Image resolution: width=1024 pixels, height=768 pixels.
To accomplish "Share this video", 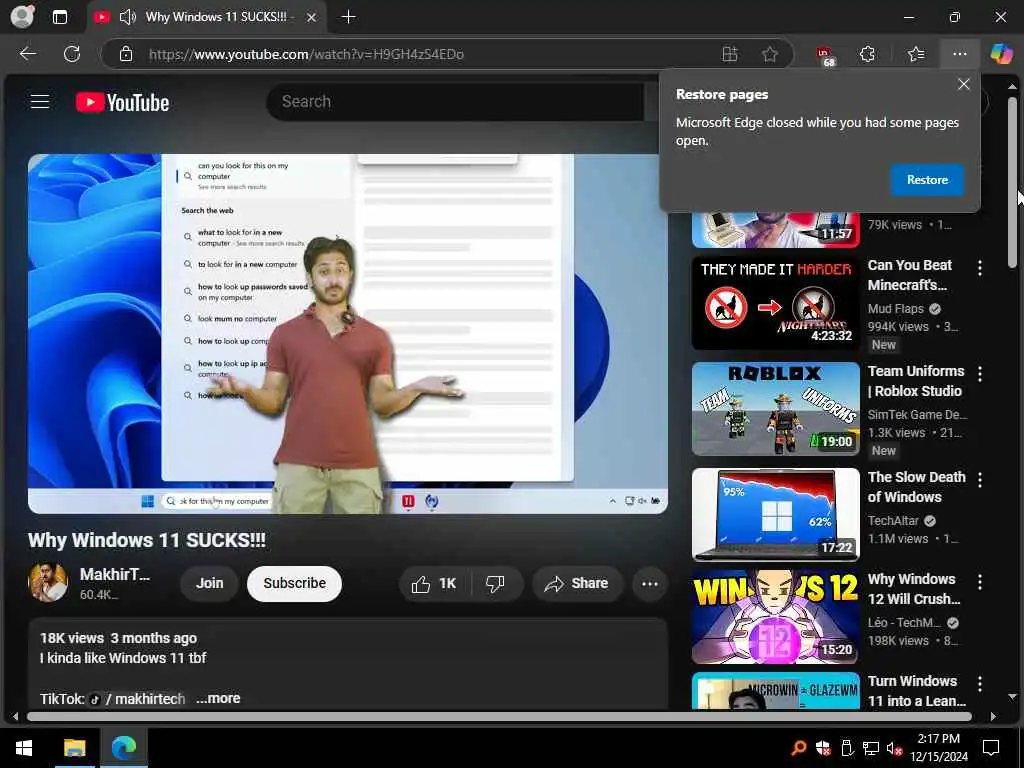I will [x=577, y=583].
